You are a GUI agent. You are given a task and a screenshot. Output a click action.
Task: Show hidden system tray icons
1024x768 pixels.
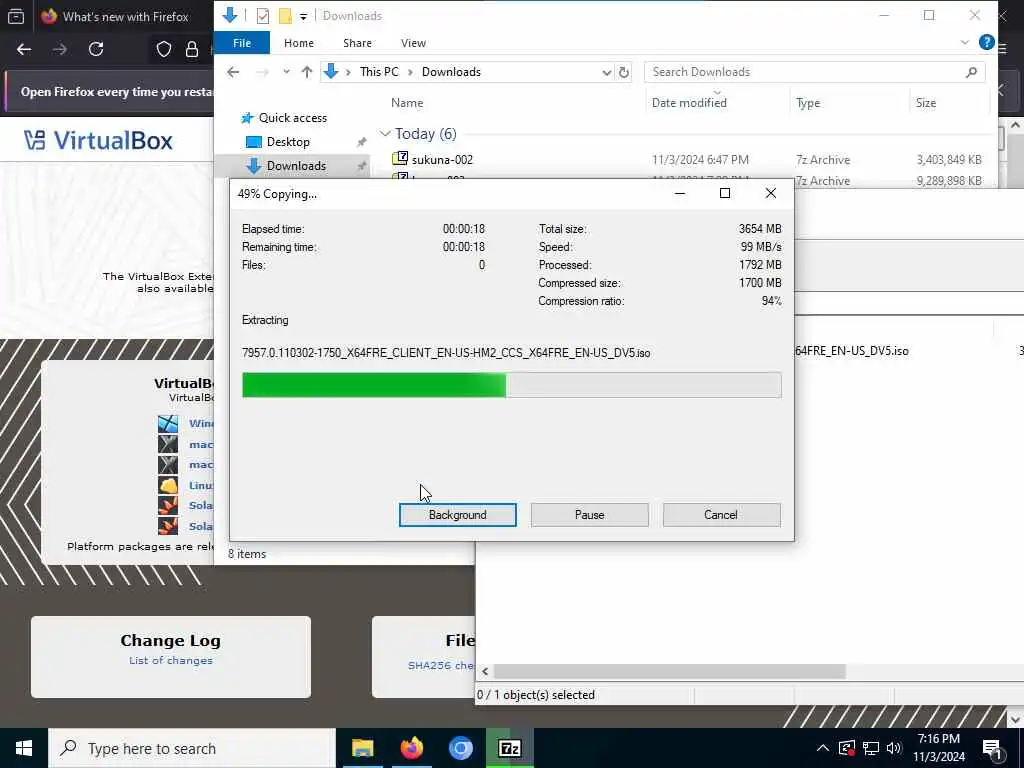823,748
